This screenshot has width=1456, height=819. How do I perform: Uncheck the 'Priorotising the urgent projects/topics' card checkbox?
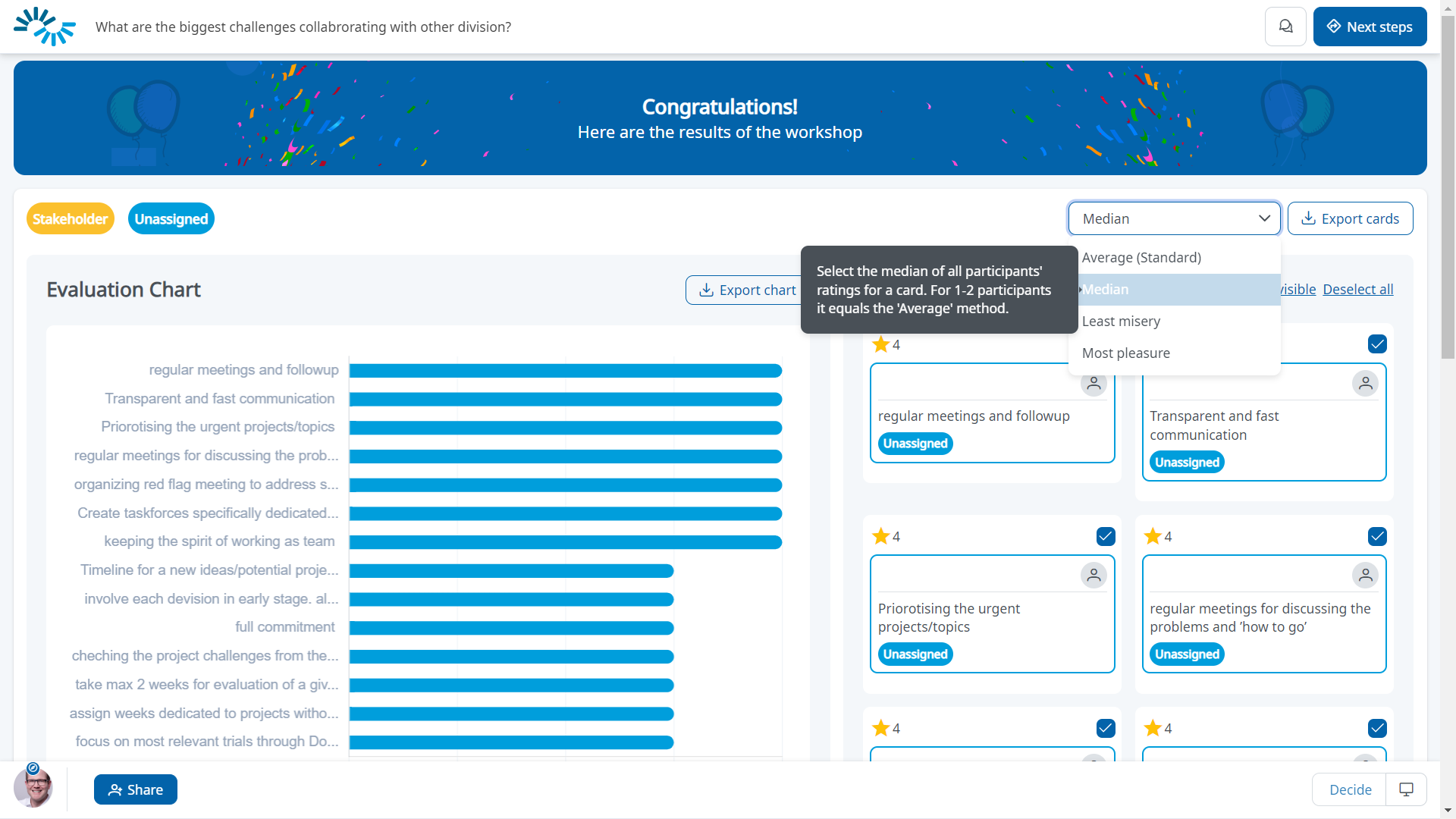(1106, 537)
